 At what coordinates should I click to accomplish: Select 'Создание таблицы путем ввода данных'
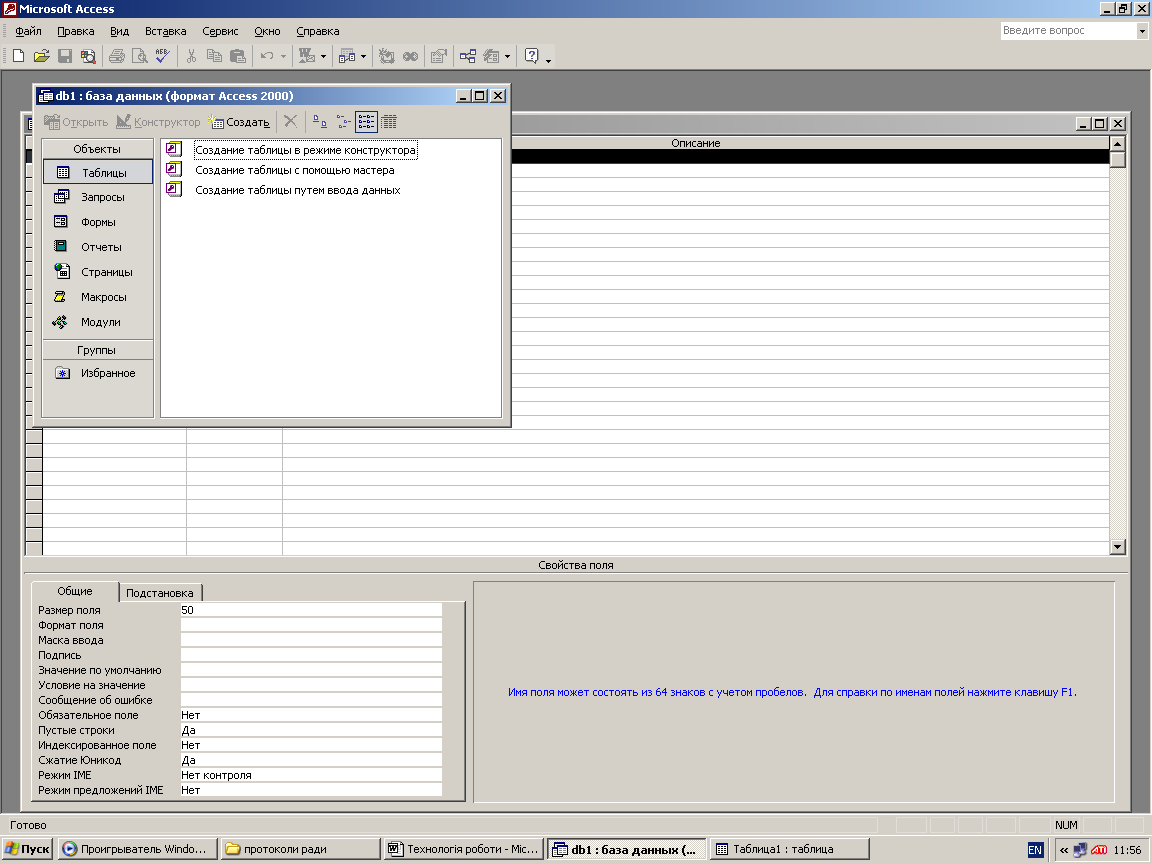tap(298, 190)
